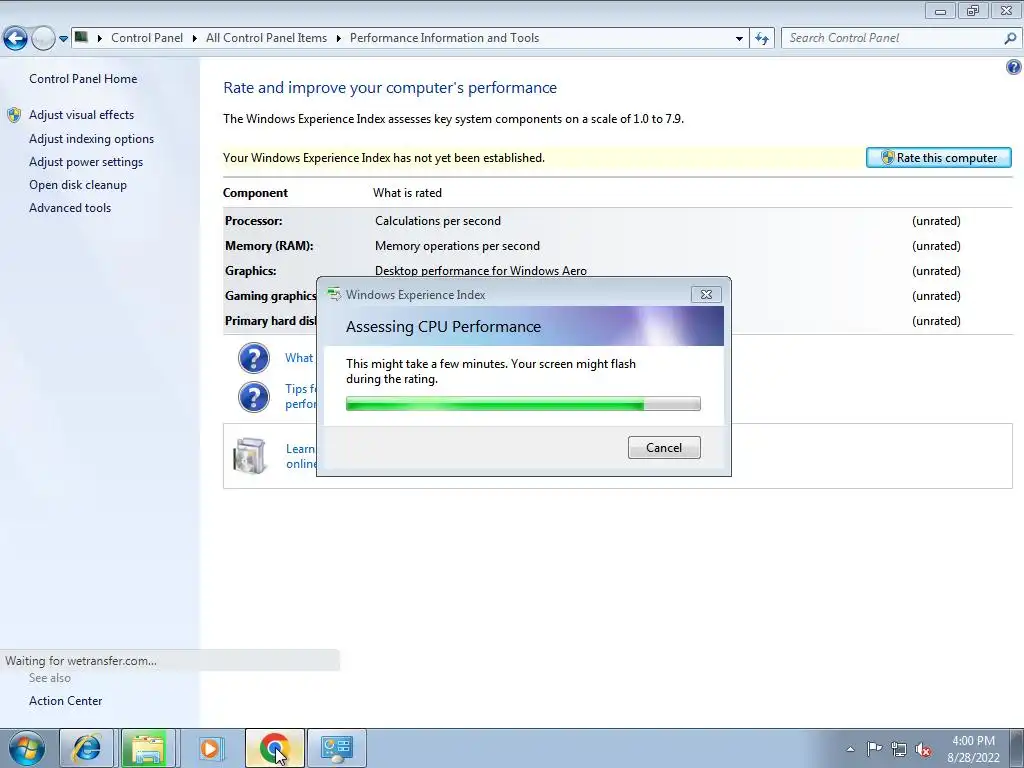Switch to Chrome in the taskbar
Image resolution: width=1024 pixels, height=768 pixels.
tap(274, 748)
